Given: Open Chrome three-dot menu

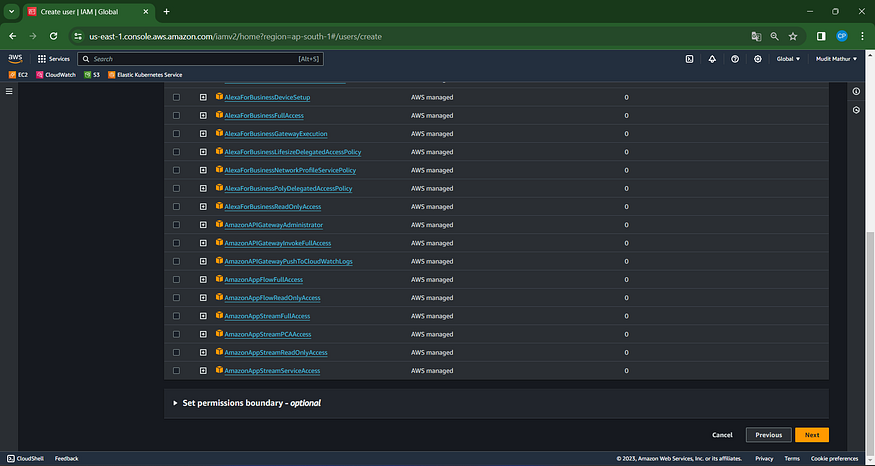Looking at the screenshot, I should (862, 36).
